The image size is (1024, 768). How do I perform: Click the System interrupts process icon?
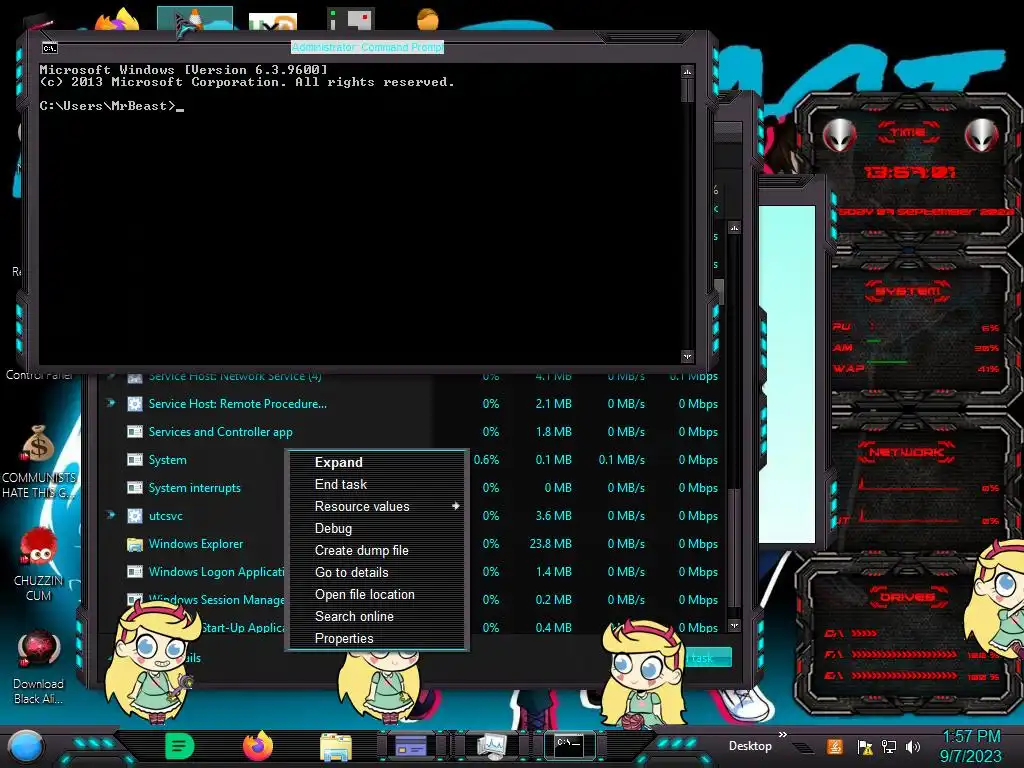(135, 488)
